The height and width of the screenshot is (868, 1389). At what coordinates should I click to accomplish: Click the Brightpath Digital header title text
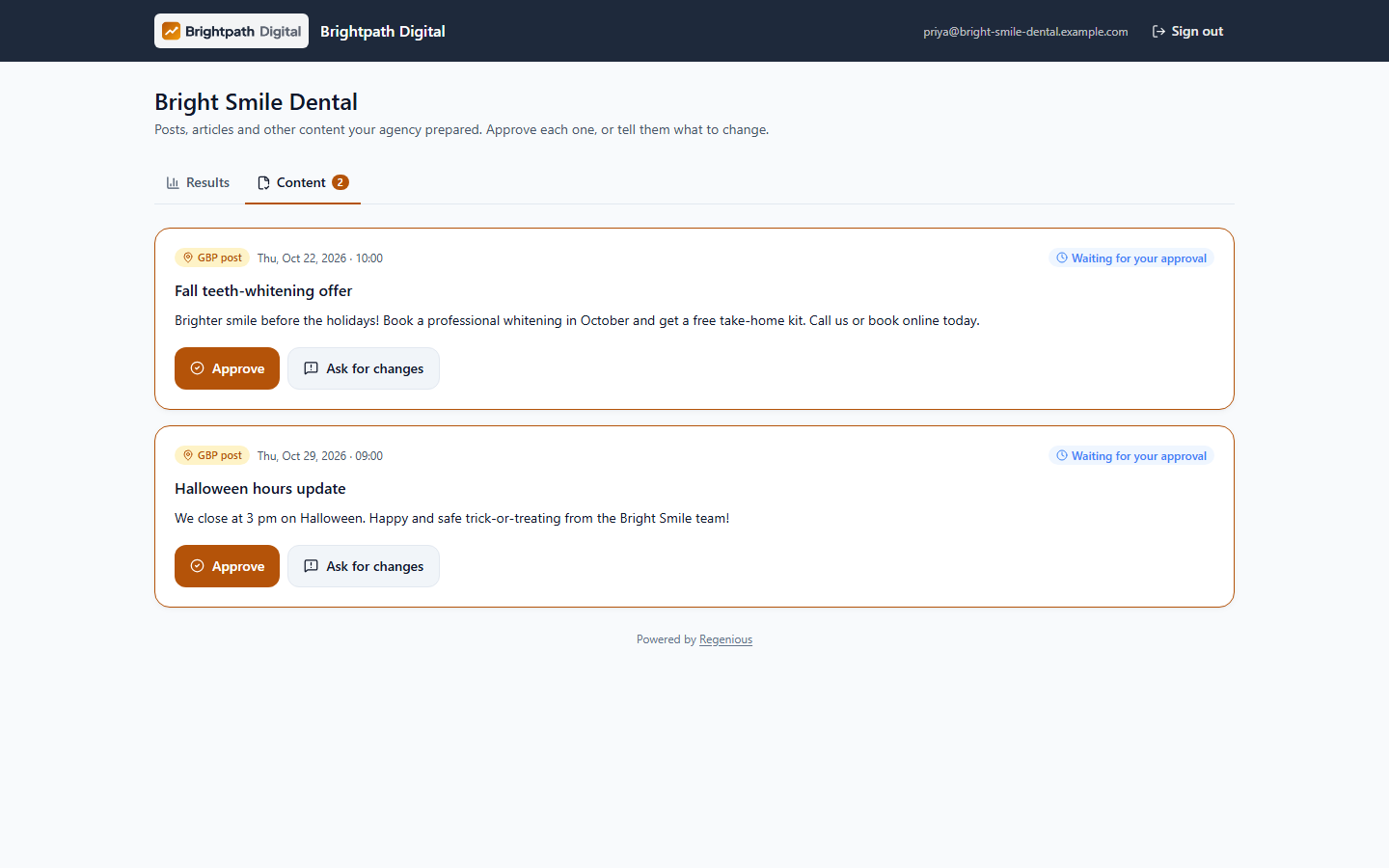[x=383, y=31]
